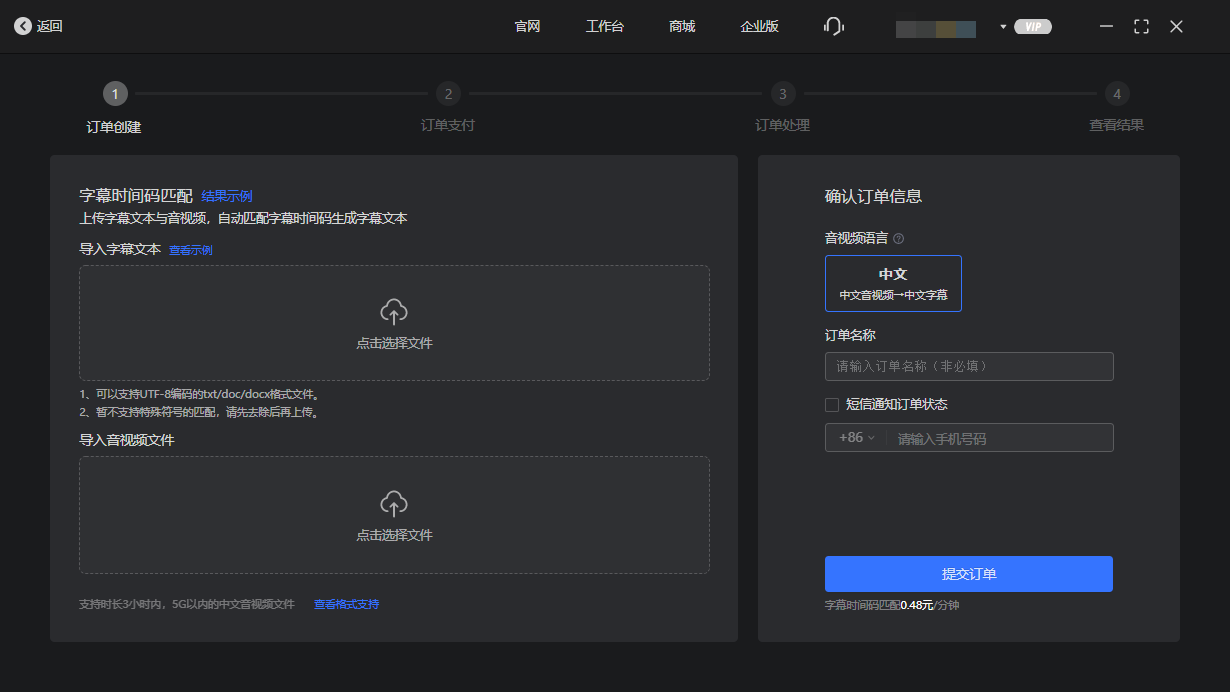Click 查看结果 step label

tap(1116, 125)
